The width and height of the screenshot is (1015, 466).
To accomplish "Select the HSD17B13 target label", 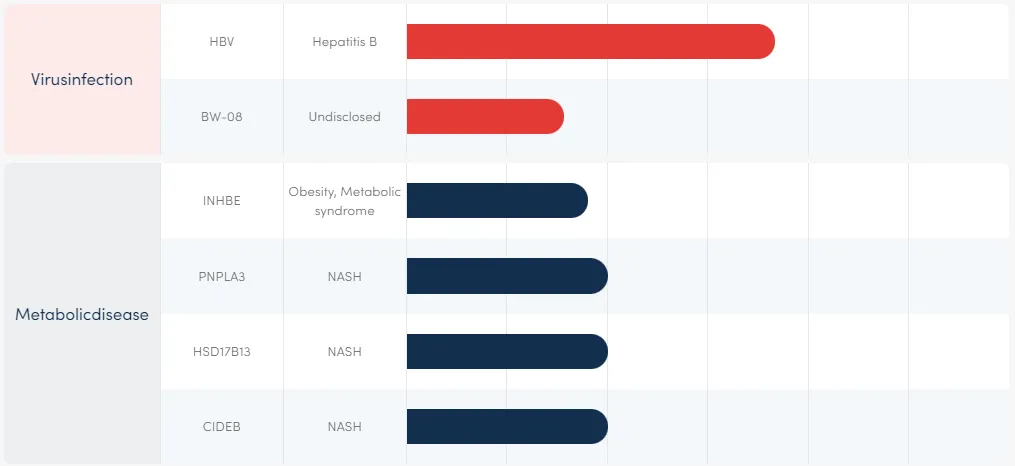I will pos(221,352).
